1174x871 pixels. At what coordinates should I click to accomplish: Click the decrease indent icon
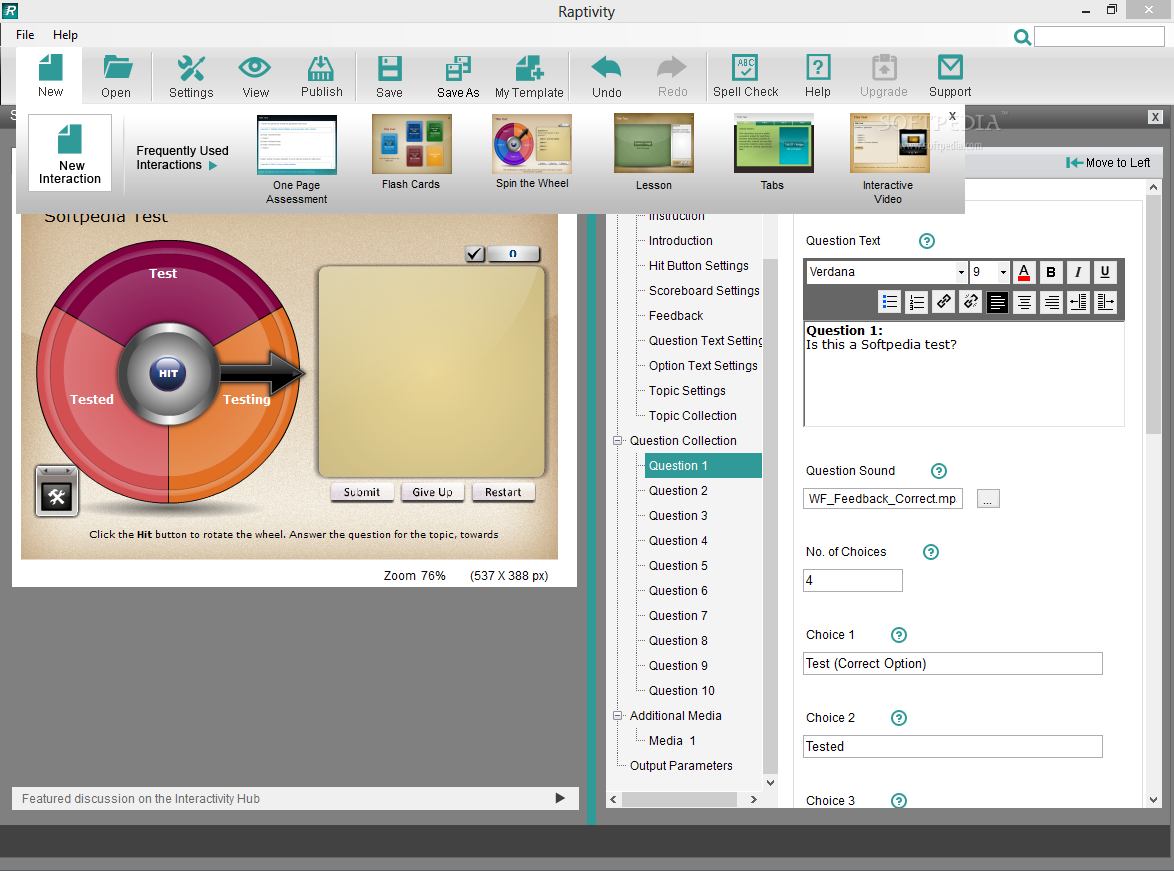[x=1078, y=302]
